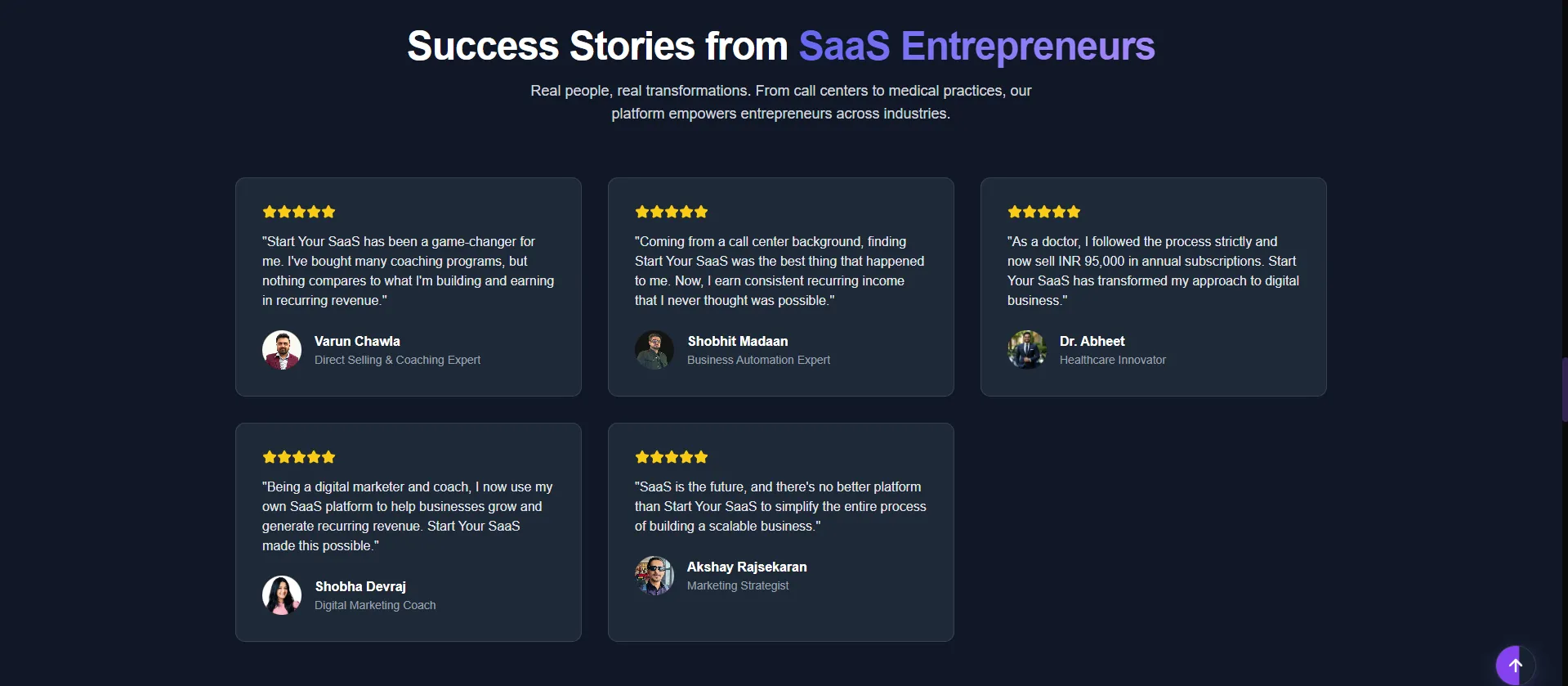Viewport: 1568px width, 686px height.
Task: Click the call center background testimonial text
Action: click(x=780, y=271)
